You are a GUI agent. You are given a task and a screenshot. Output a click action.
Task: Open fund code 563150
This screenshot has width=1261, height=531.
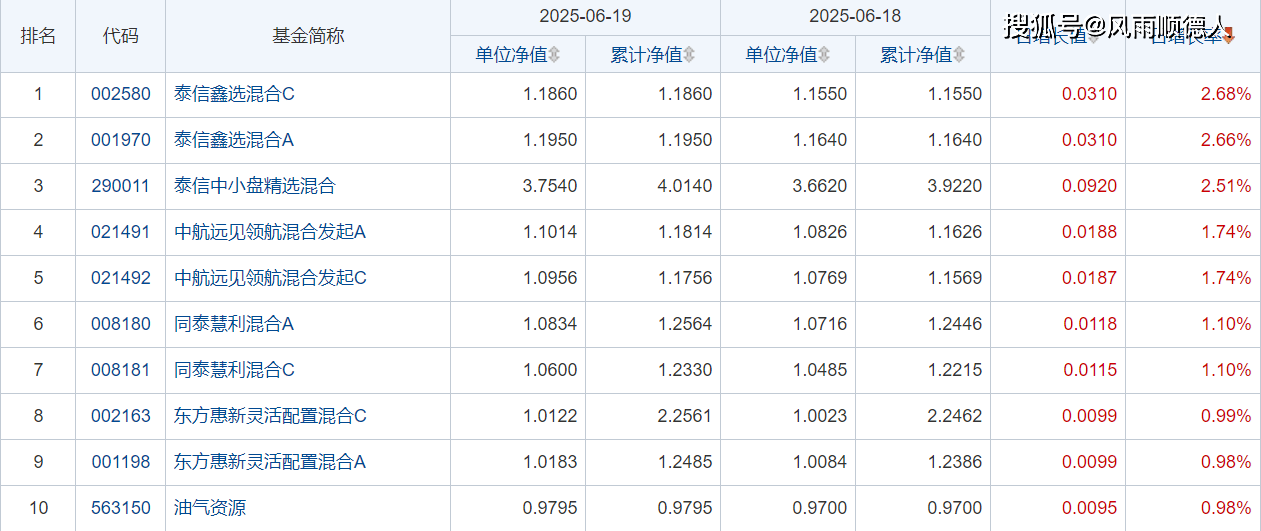click(x=121, y=508)
